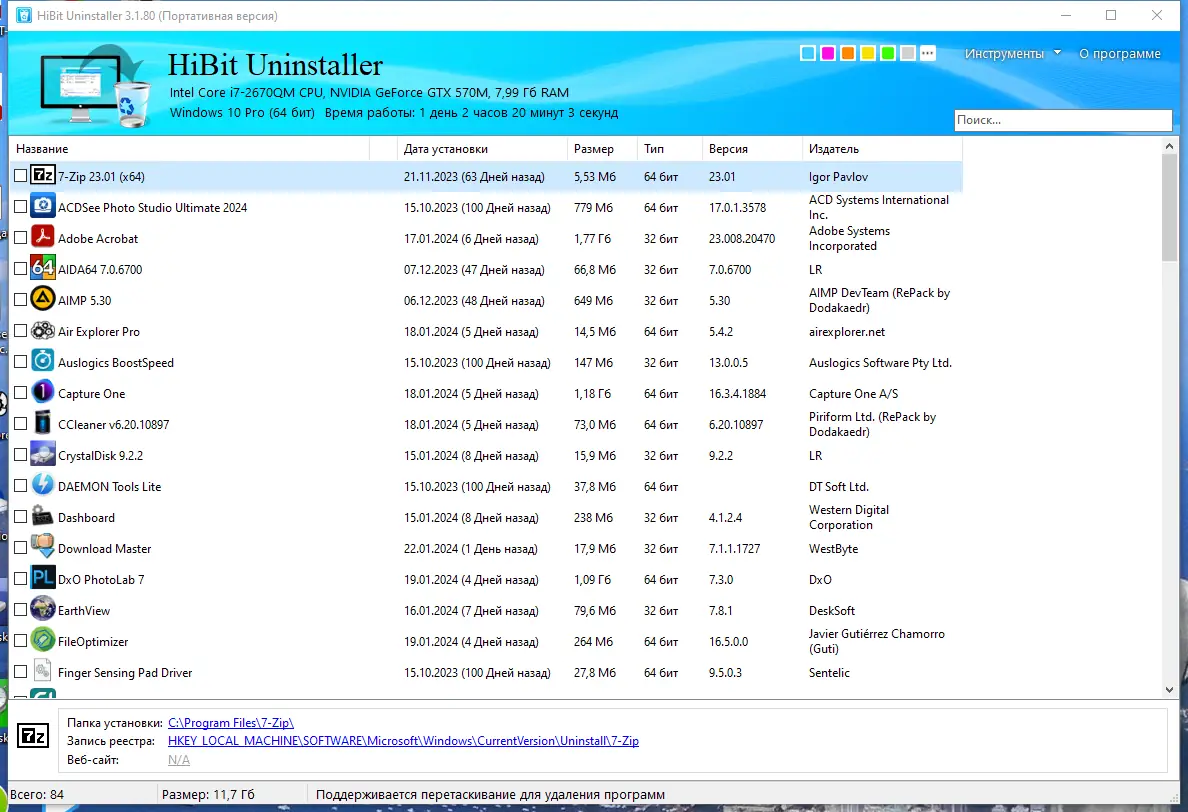
Task: Select the Air Explorer Pro checkbox
Action: tap(20, 331)
